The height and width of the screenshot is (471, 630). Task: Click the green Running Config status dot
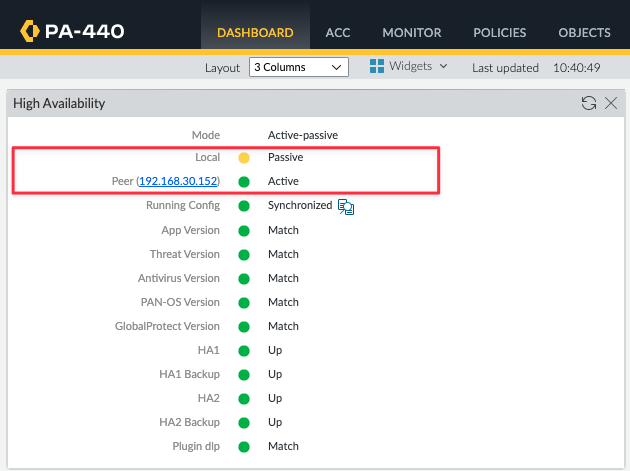(244, 206)
